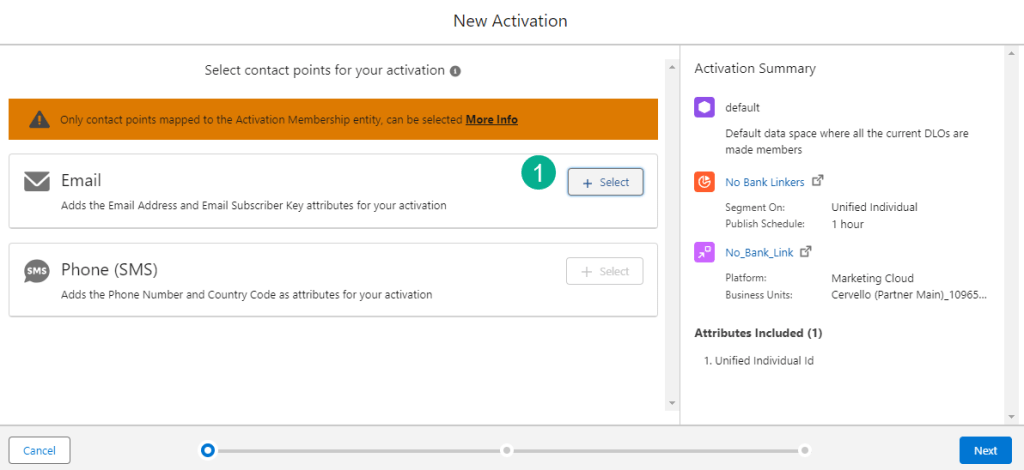The width and height of the screenshot is (1024, 470).
Task: Open external link icon next to No_Bank_Link
Action: [x=806, y=252]
